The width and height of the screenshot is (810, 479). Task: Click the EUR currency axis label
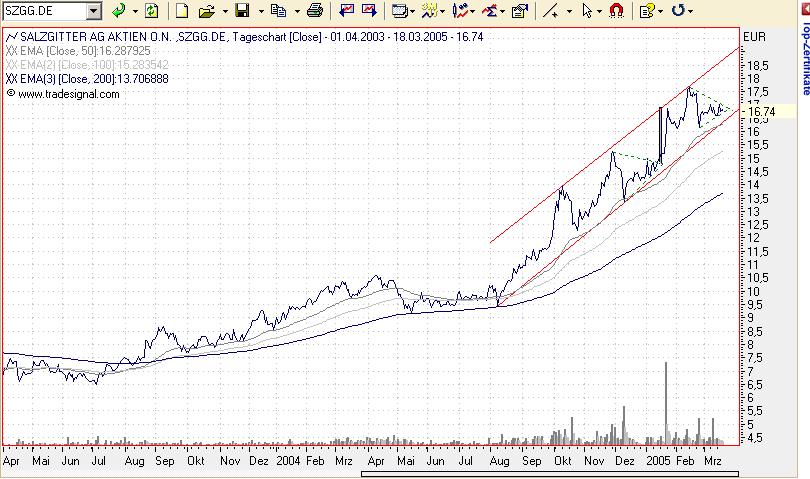pyautogui.click(x=754, y=37)
